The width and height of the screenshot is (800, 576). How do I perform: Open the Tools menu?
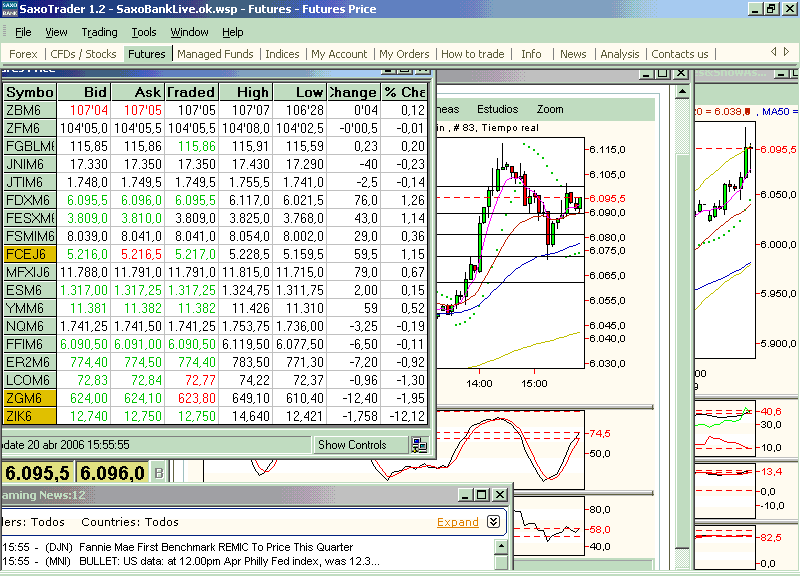click(144, 32)
